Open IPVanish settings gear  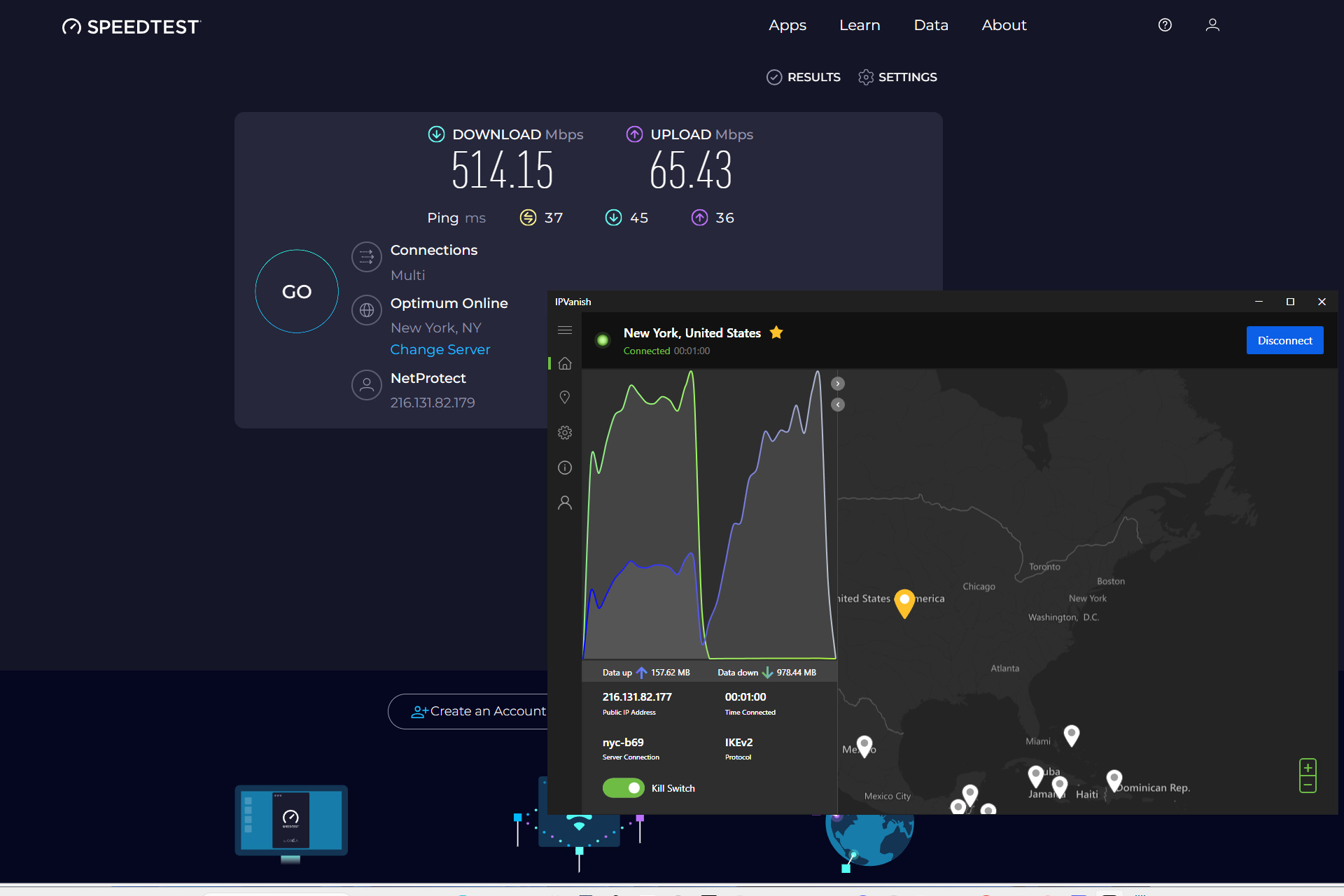[565, 433]
